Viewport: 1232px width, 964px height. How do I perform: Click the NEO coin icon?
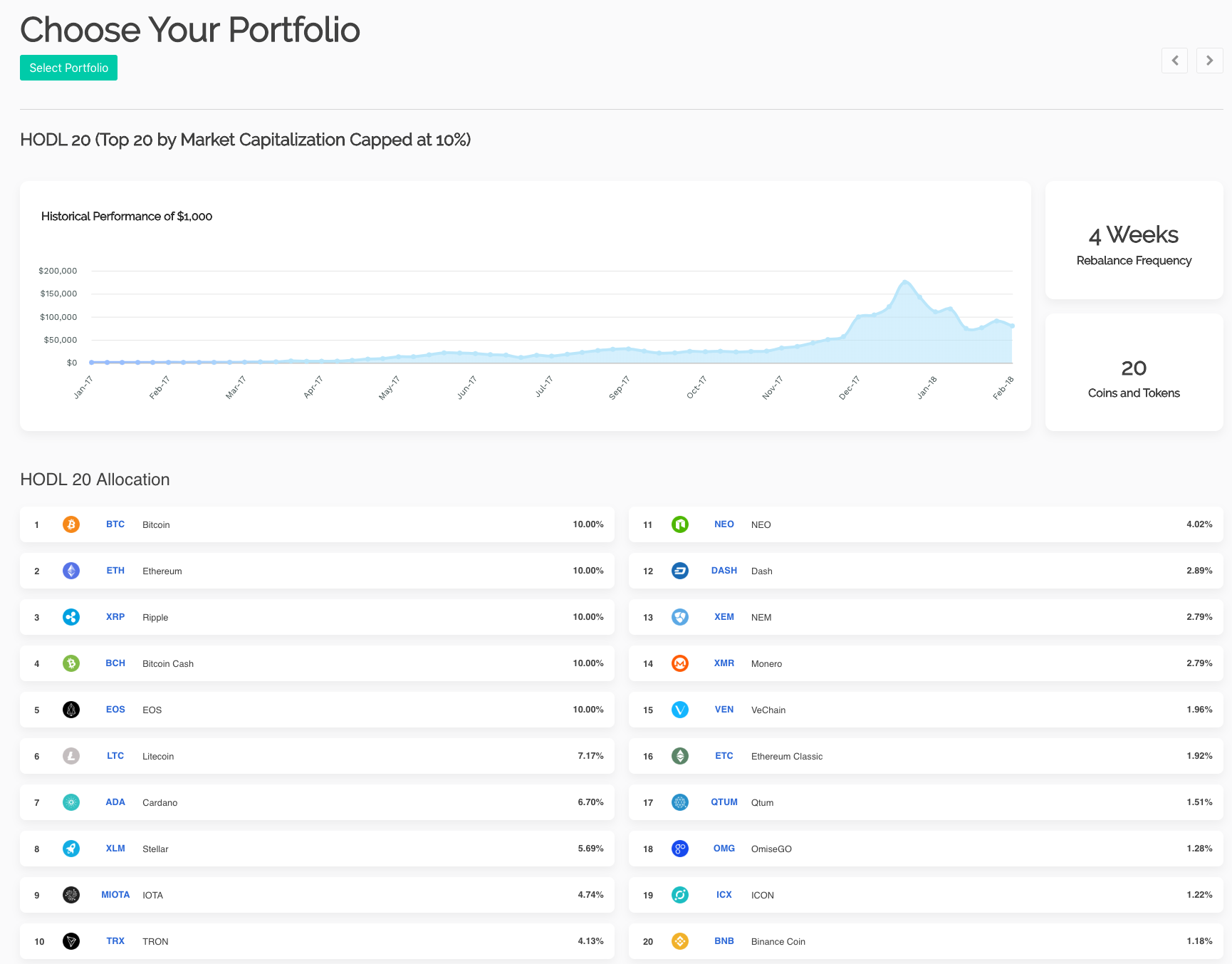tap(680, 524)
